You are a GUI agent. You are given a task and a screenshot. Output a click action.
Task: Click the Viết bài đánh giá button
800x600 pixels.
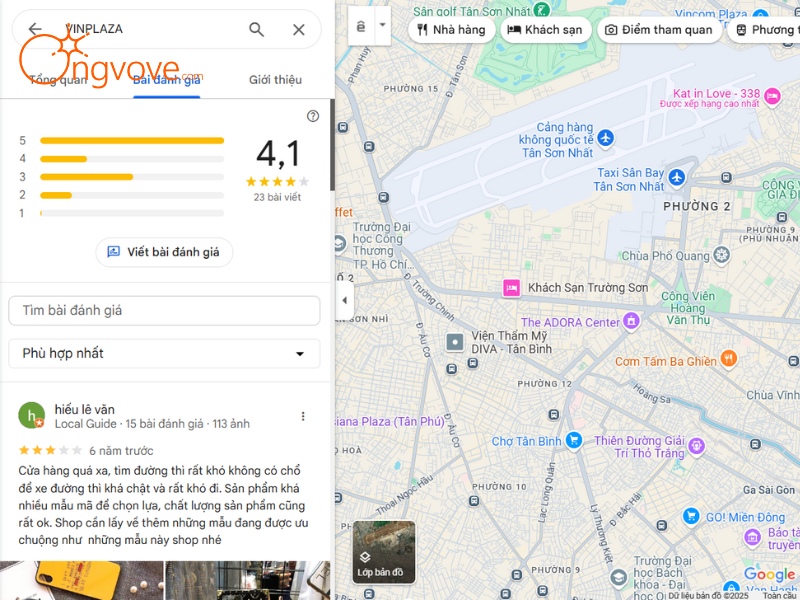(164, 252)
